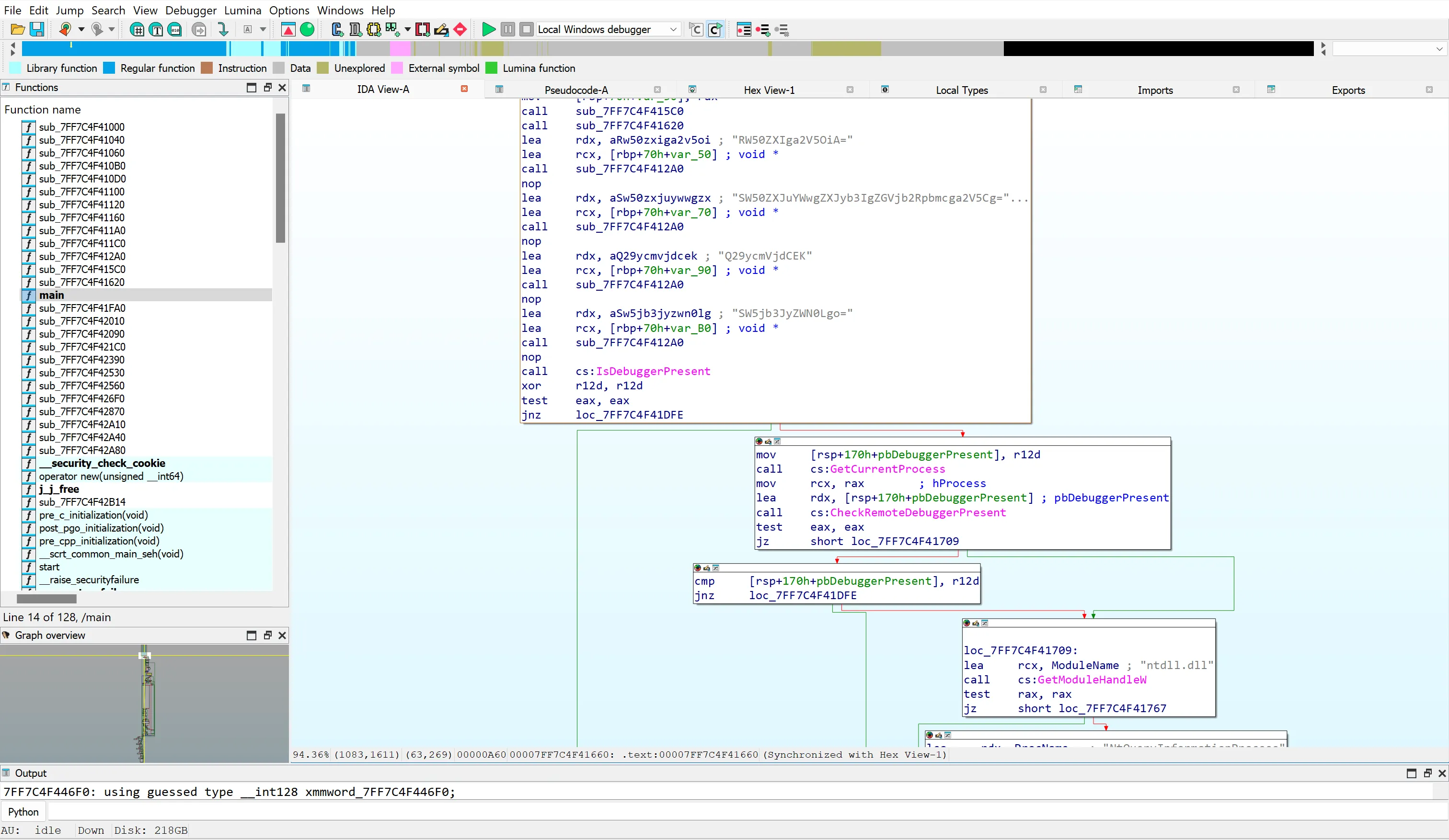Click the open file folder icon
Viewport: 1449px width, 840px height.
pos(17,29)
